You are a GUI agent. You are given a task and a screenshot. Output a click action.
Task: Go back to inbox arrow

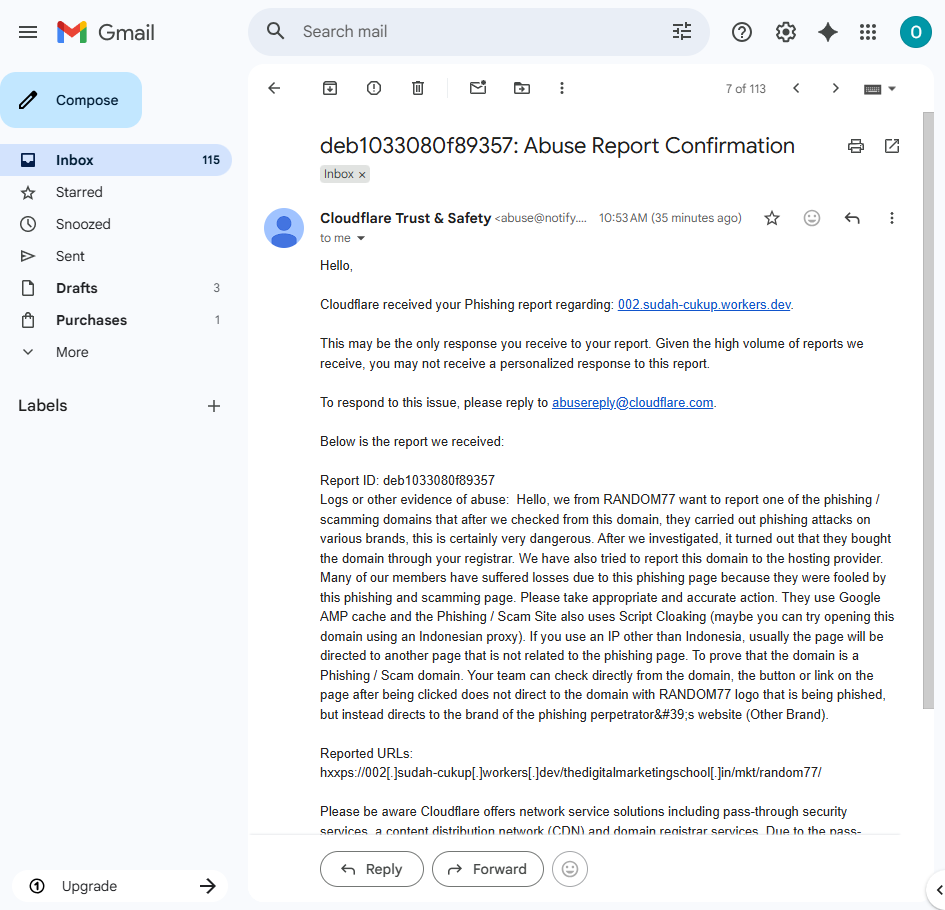pos(274,89)
